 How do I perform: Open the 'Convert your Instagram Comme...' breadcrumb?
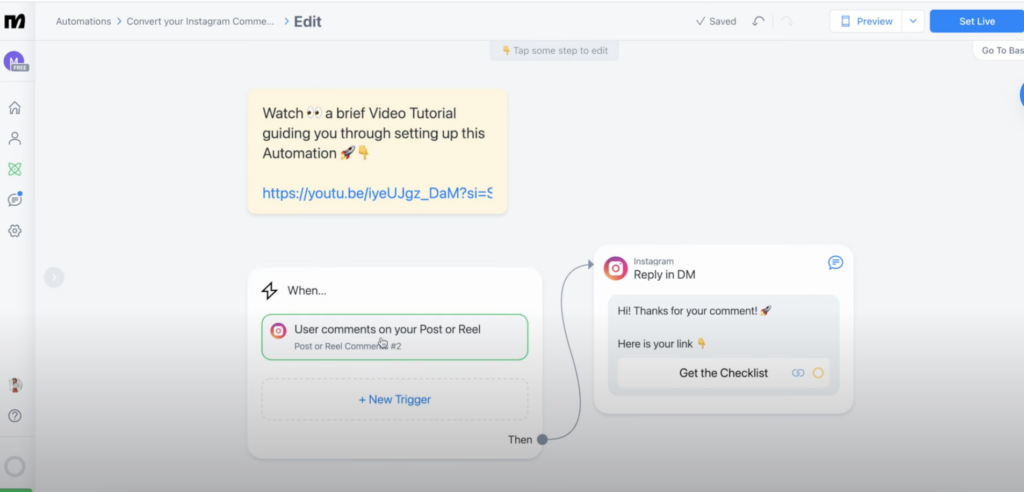[x=200, y=22]
